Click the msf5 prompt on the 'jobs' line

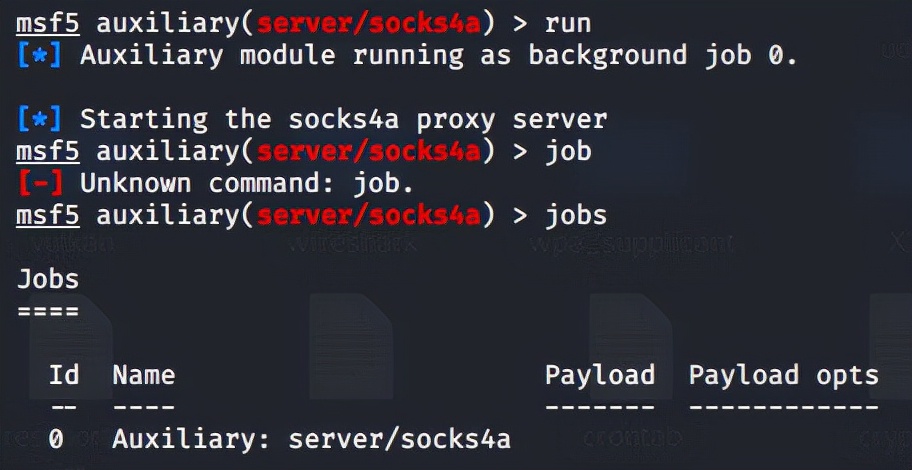[x=48, y=216]
